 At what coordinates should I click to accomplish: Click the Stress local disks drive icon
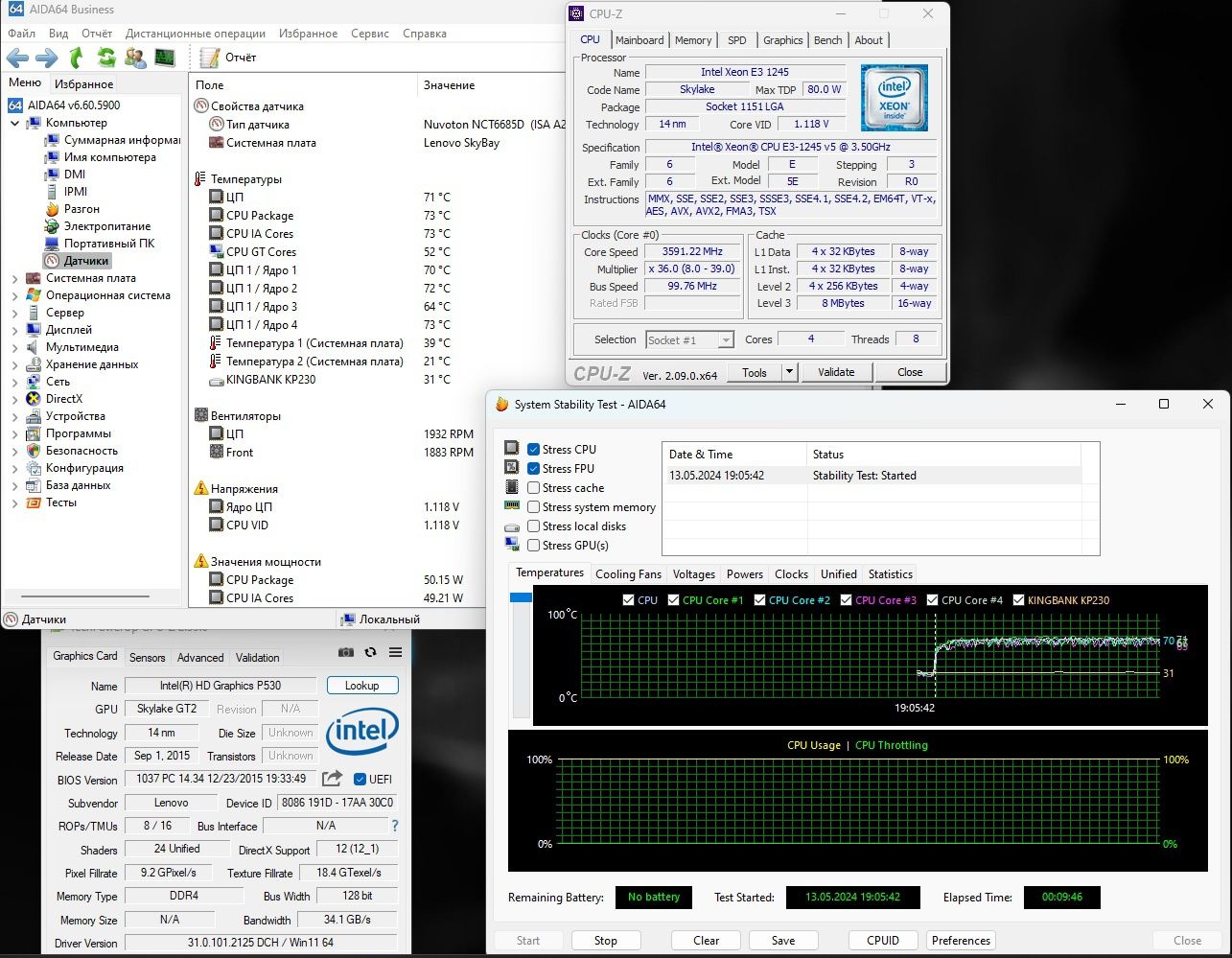click(511, 526)
